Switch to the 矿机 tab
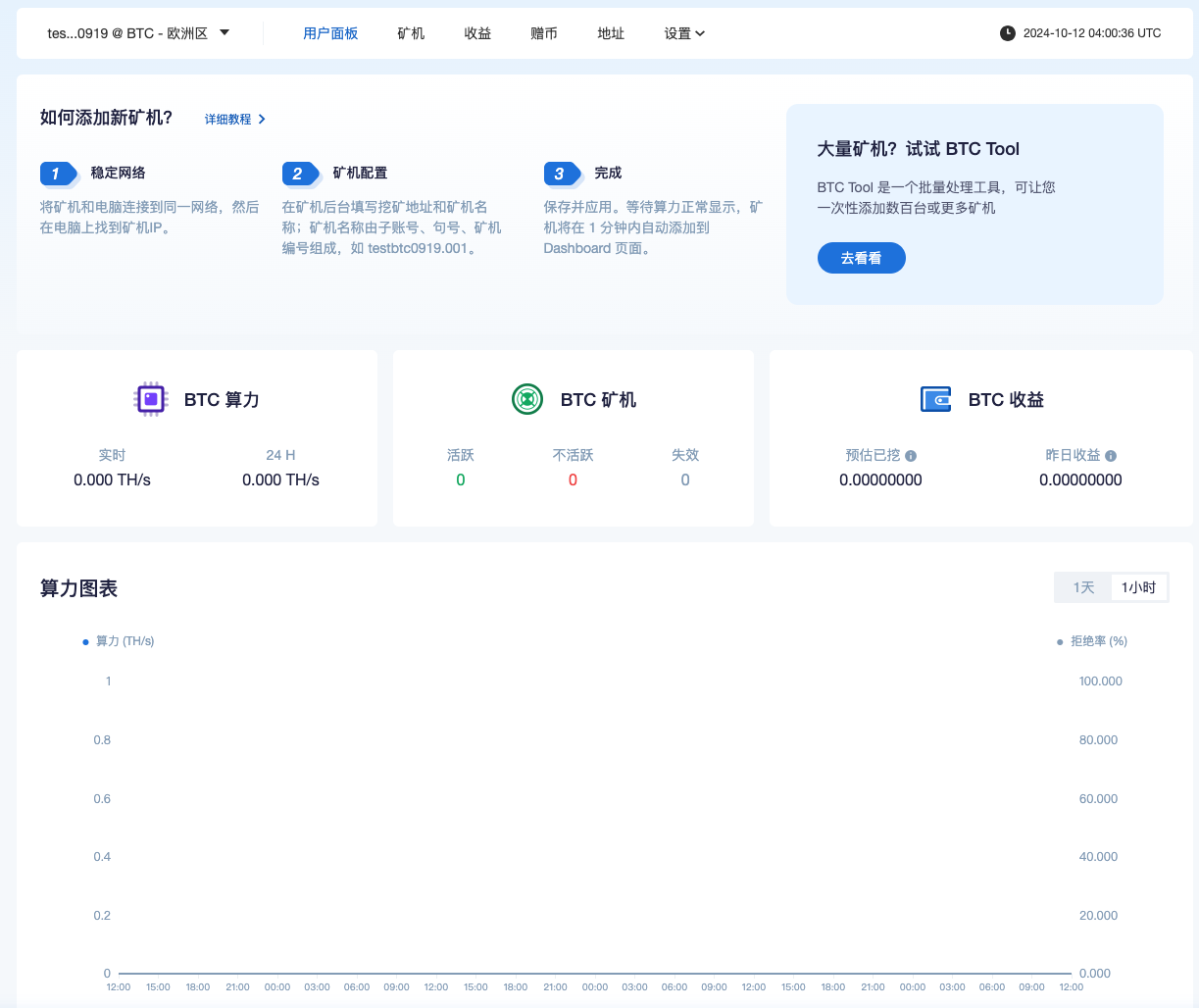 click(411, 32)
